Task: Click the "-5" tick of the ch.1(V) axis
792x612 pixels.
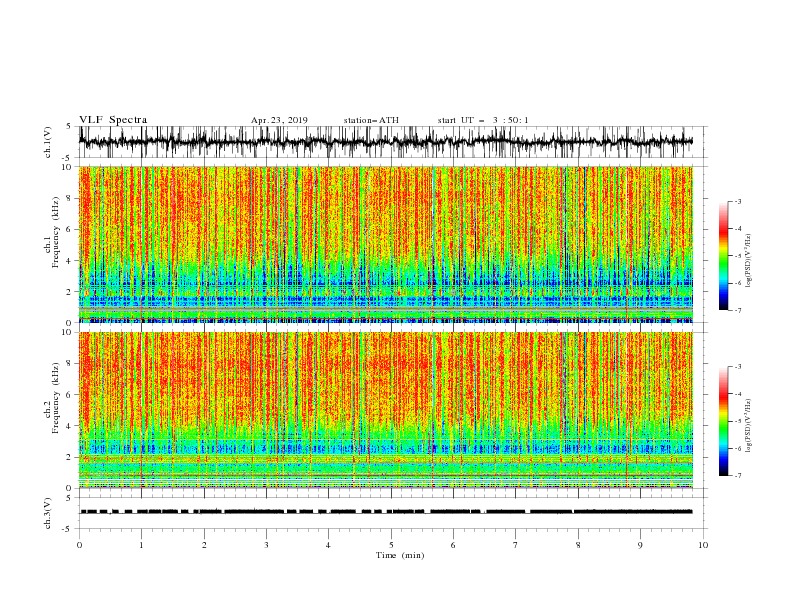Action: pos(68,158)
